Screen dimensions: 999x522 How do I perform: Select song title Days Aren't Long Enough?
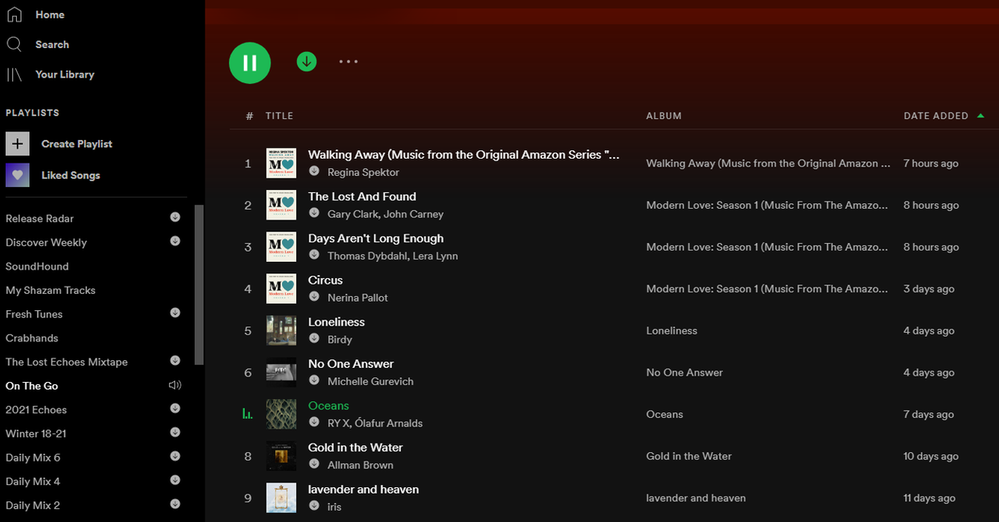[376, 238]
